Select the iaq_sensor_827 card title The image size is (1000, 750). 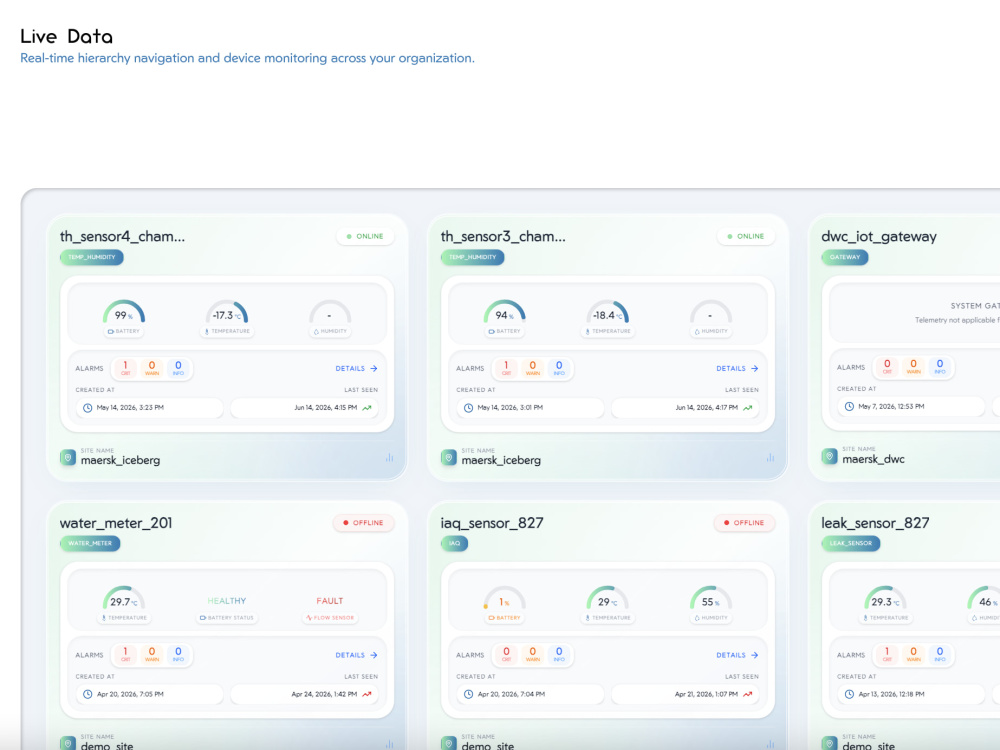coord(492,523)
